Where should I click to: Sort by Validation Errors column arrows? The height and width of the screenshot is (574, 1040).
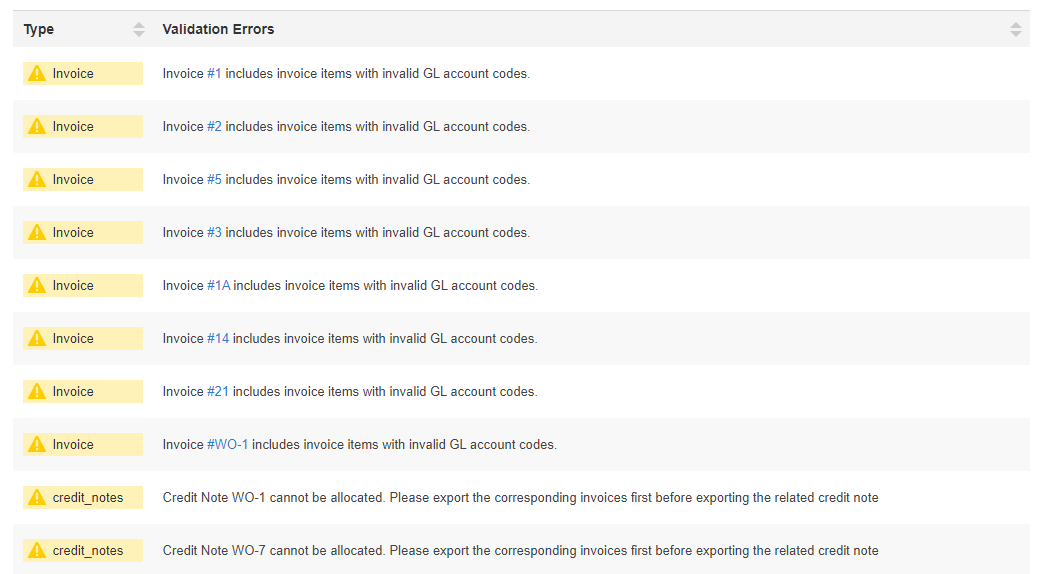1016,30
